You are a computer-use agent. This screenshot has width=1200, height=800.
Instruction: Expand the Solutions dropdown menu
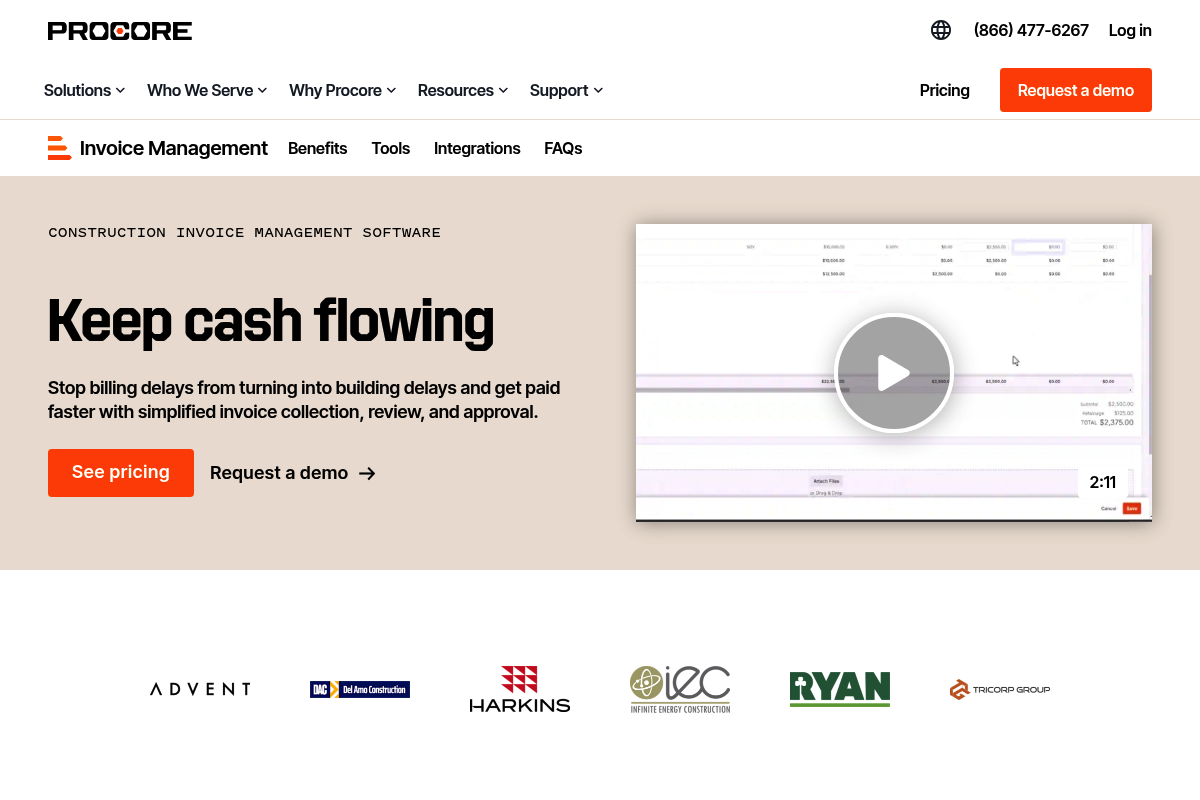pos(84,90)
